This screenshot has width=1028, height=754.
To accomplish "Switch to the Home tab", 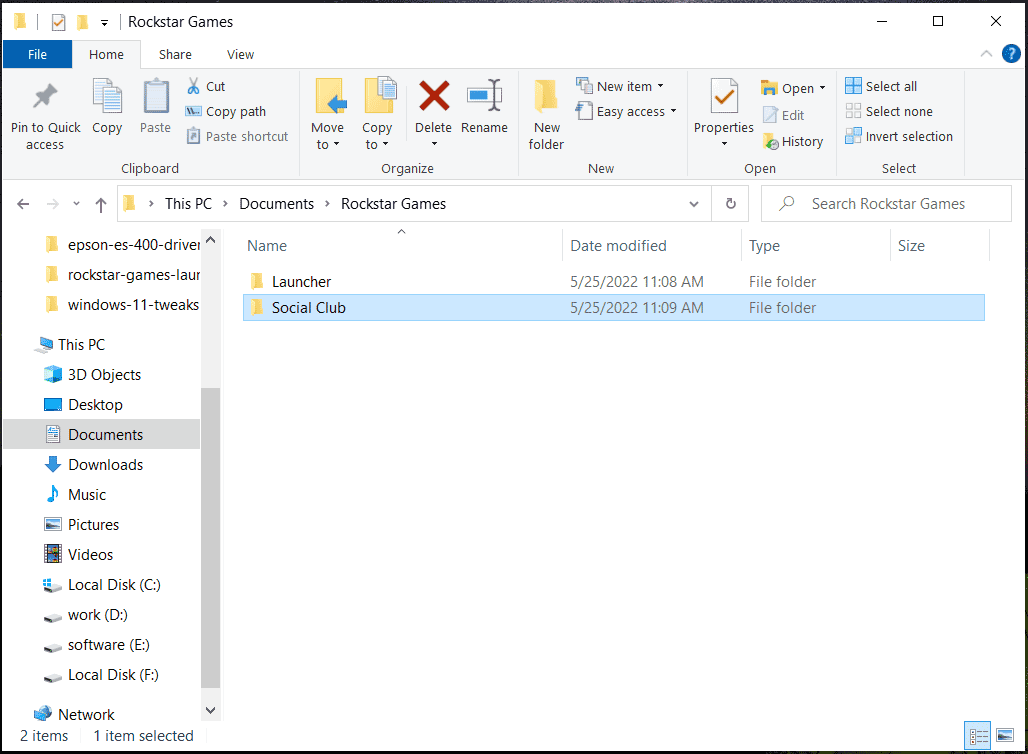I will pos(106,54).
